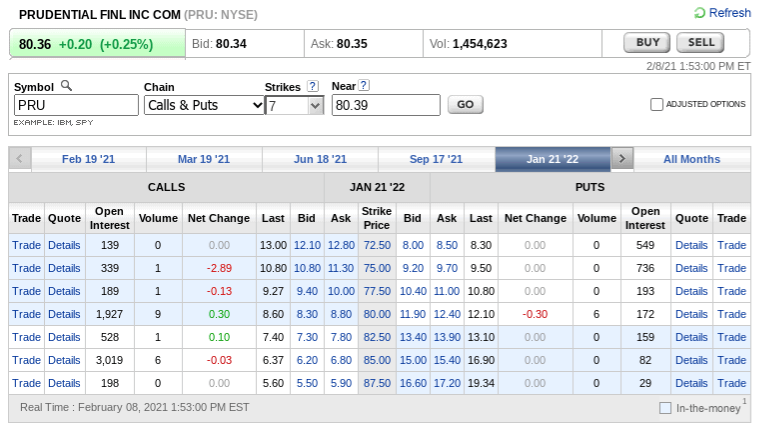Toggle the In-the-money checkbox
Viewport: 757px width, 426px height.
click(x=665, y=408)
